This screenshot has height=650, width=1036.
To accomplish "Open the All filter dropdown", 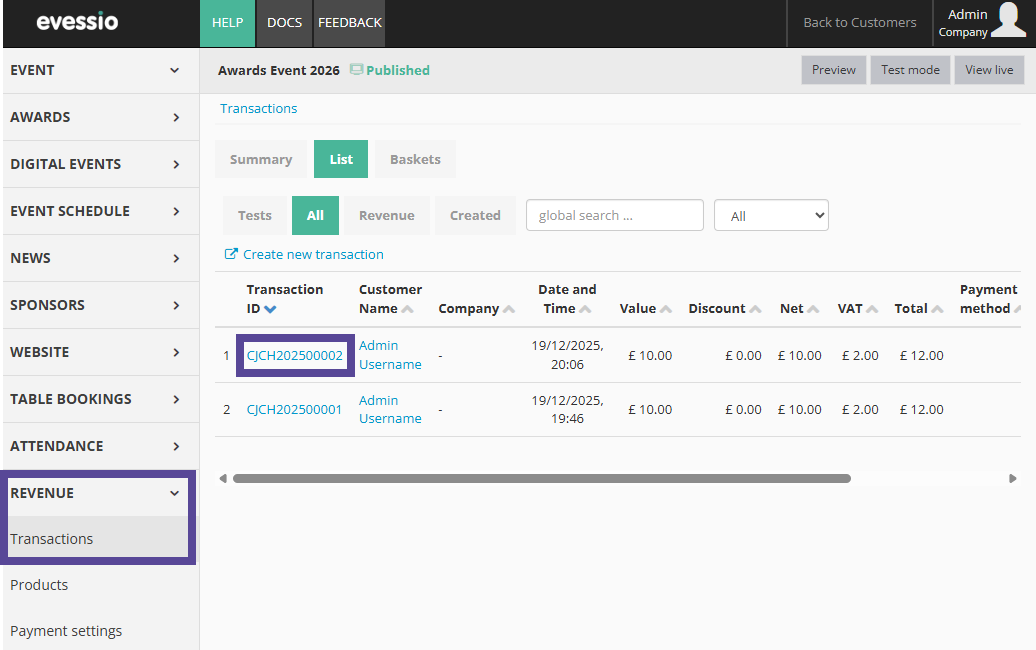I will click(x=771, y=215).
